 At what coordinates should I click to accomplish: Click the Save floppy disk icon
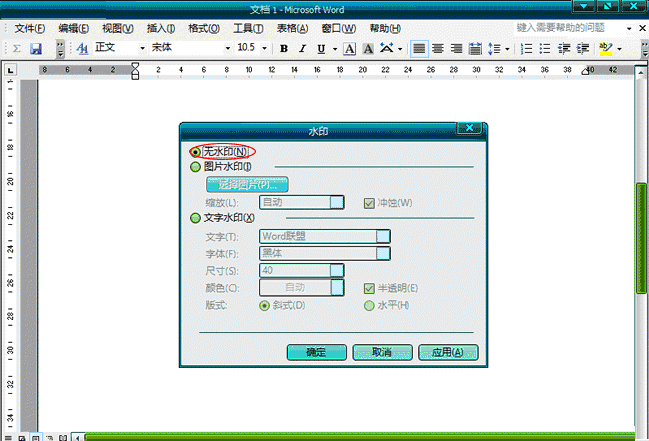36,48
